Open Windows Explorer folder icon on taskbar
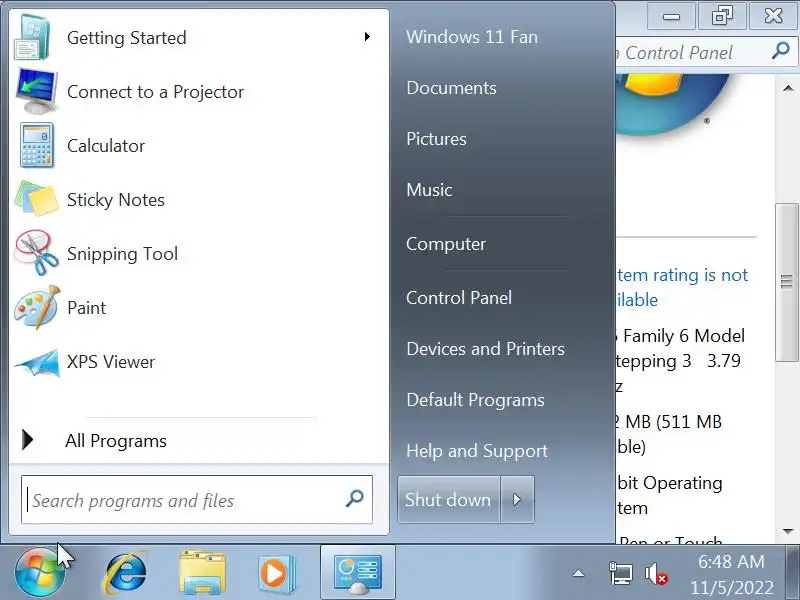 click(x=203, y=572)
